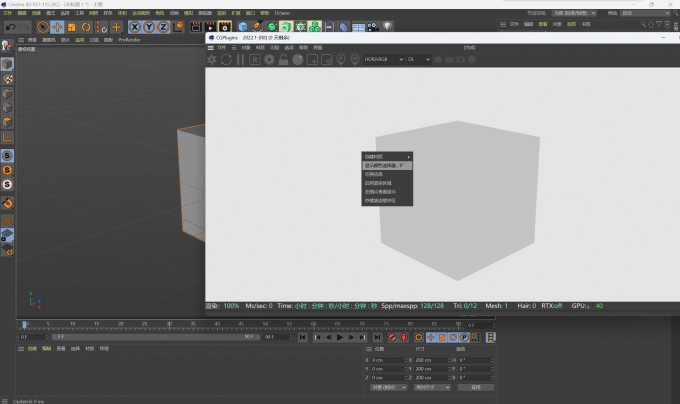Image resolution: width=680 pixels, height=404 pixels.
Task: Toggle the Enable Snap magnet icon
Action: [x=7, y=202]
